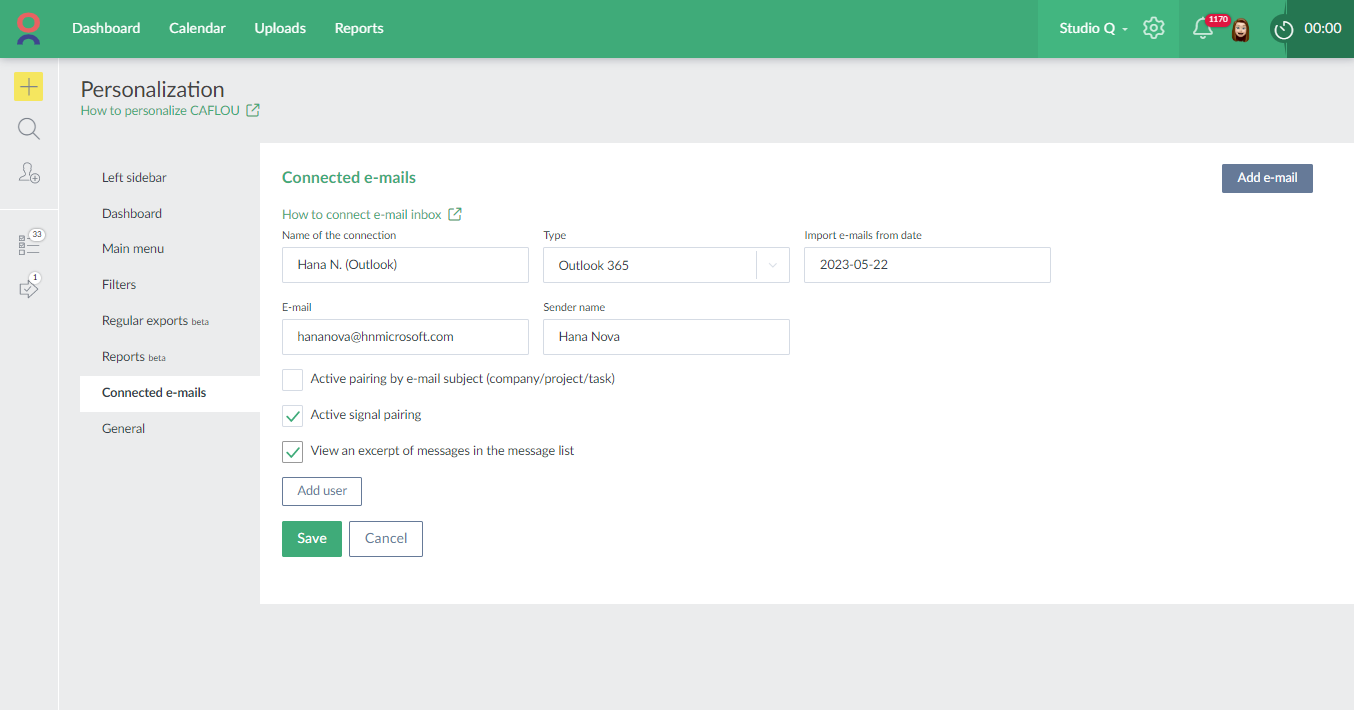Open search with the magnifier icon
The width and height of the screenshot is (1354, 710).
29,129
